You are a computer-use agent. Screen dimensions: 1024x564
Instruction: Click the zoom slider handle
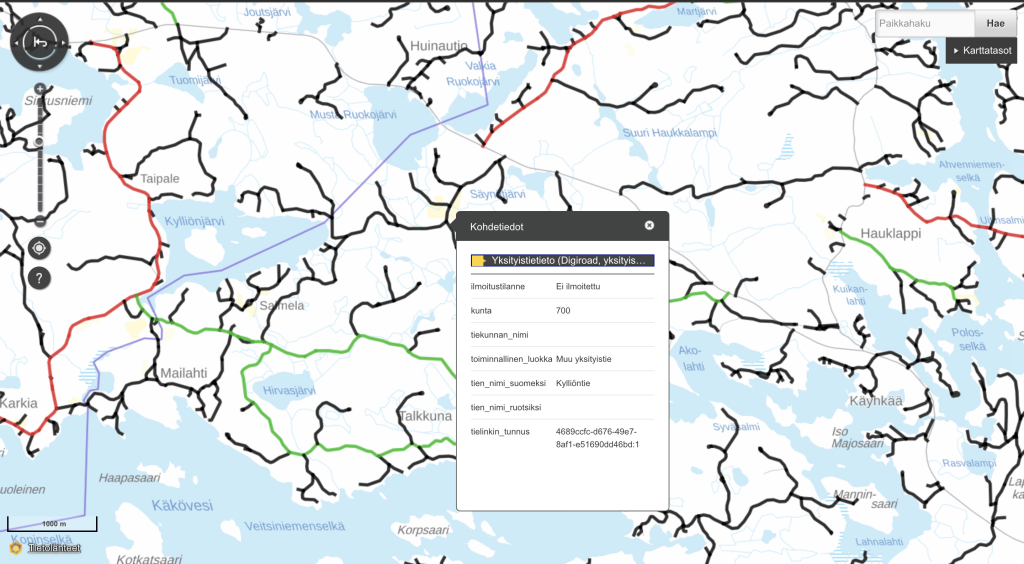(39, 143)
